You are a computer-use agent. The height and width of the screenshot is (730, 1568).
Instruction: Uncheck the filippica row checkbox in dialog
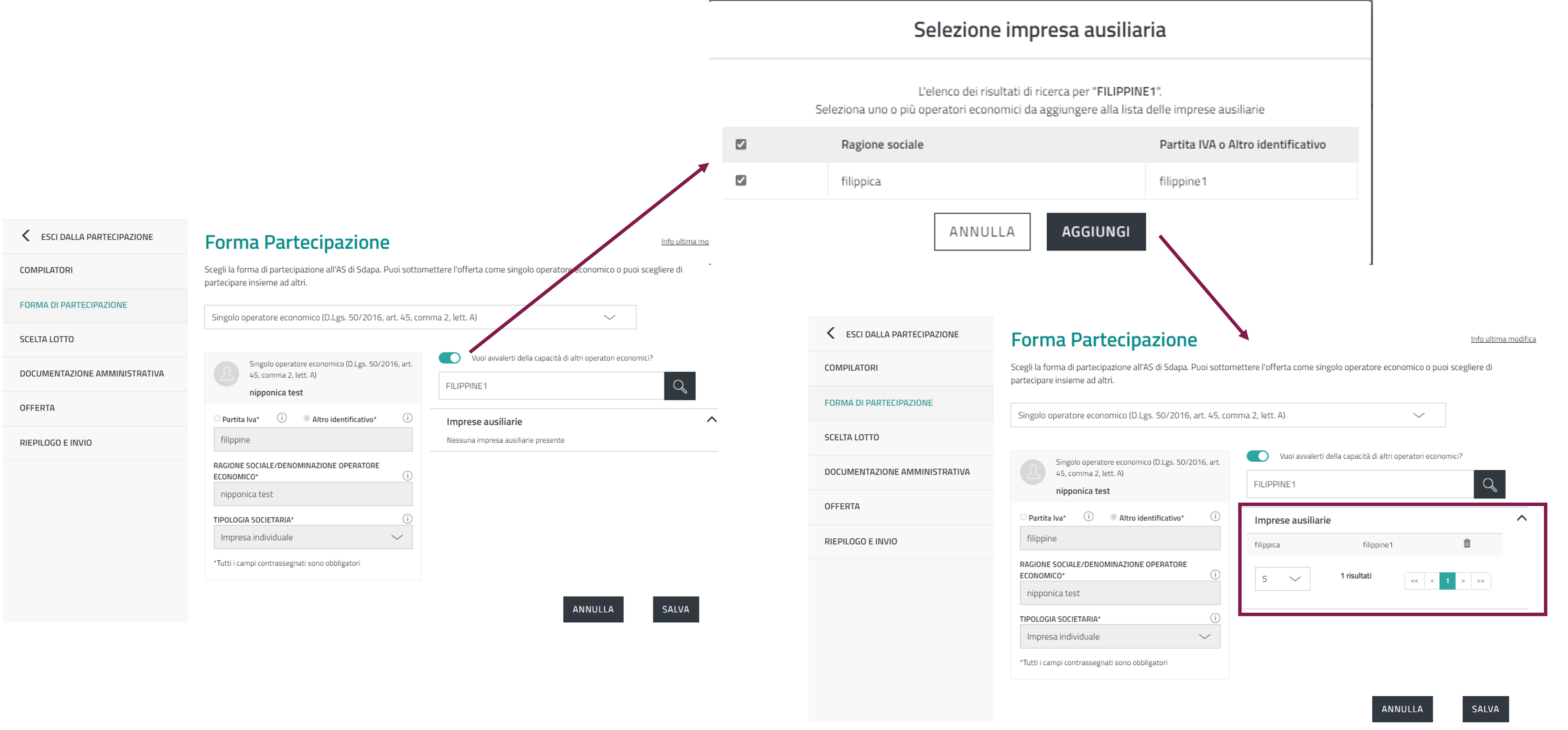tap(741, 180)
